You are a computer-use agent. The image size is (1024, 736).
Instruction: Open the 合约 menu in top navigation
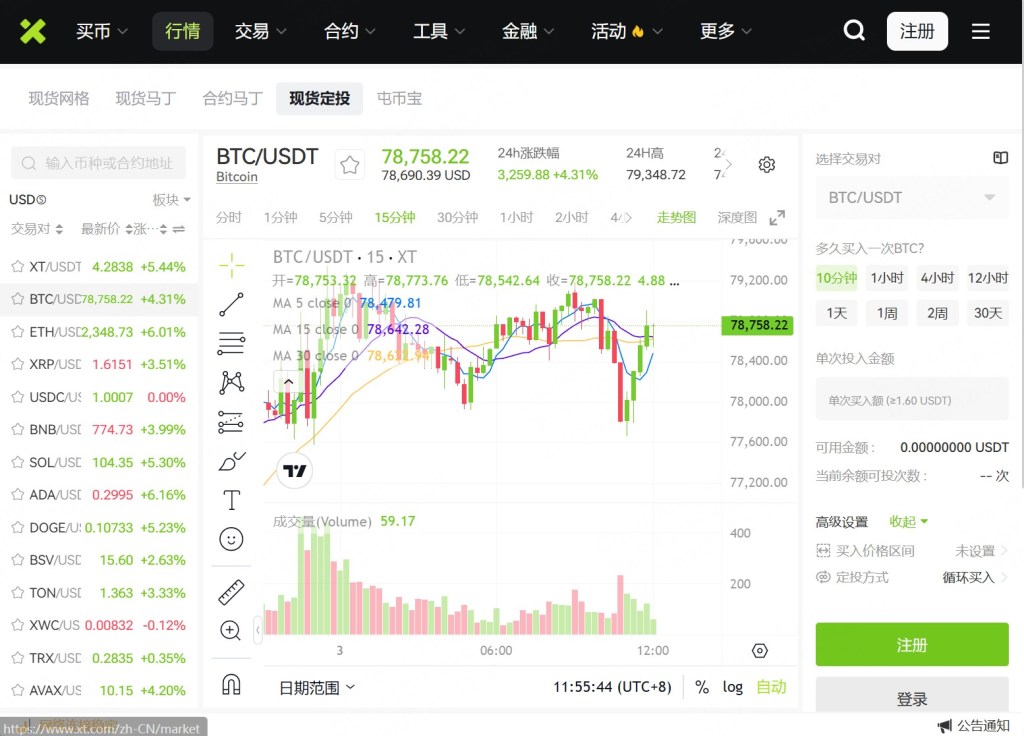[347, 31]
